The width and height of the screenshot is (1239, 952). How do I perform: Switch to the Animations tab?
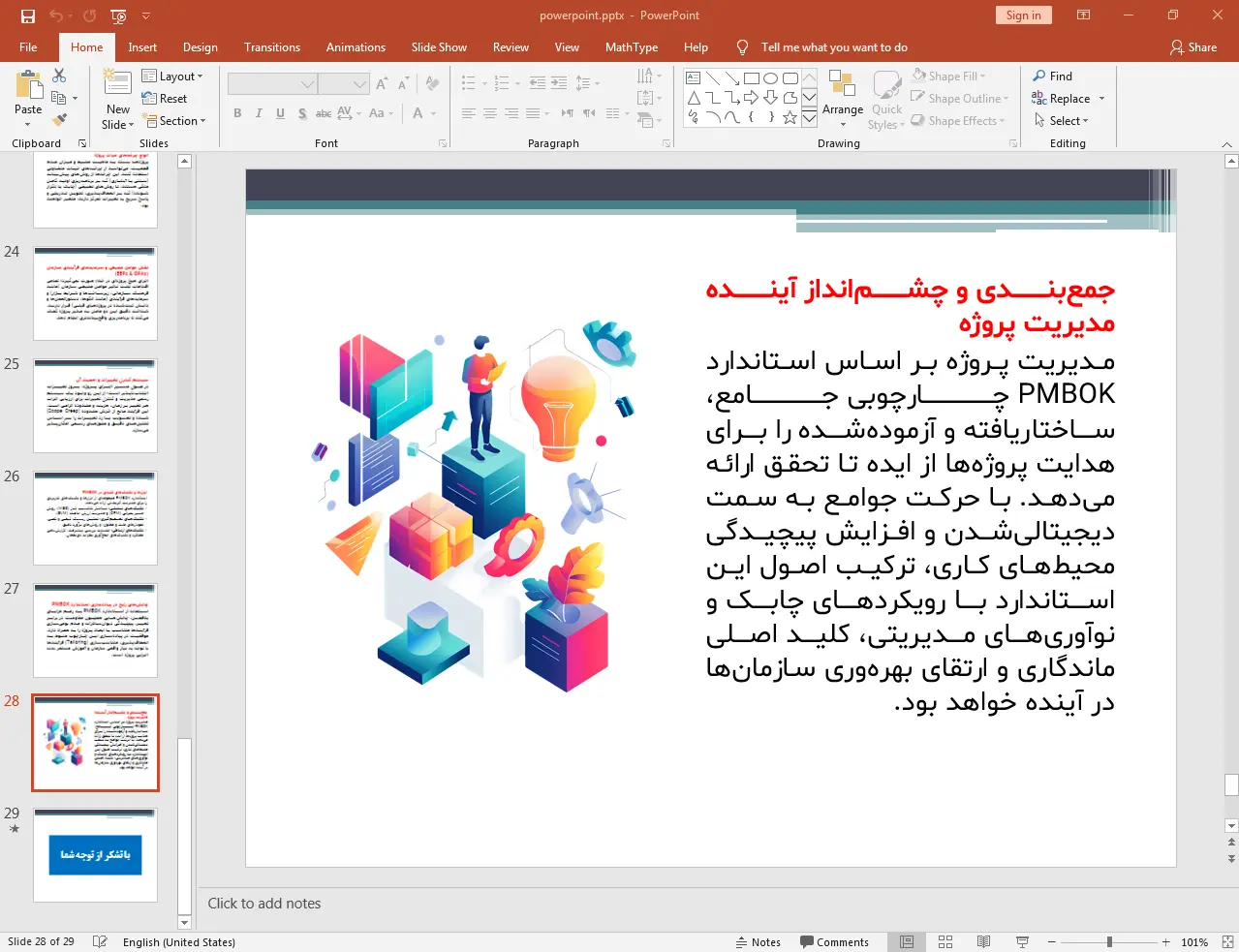point(356,46)
